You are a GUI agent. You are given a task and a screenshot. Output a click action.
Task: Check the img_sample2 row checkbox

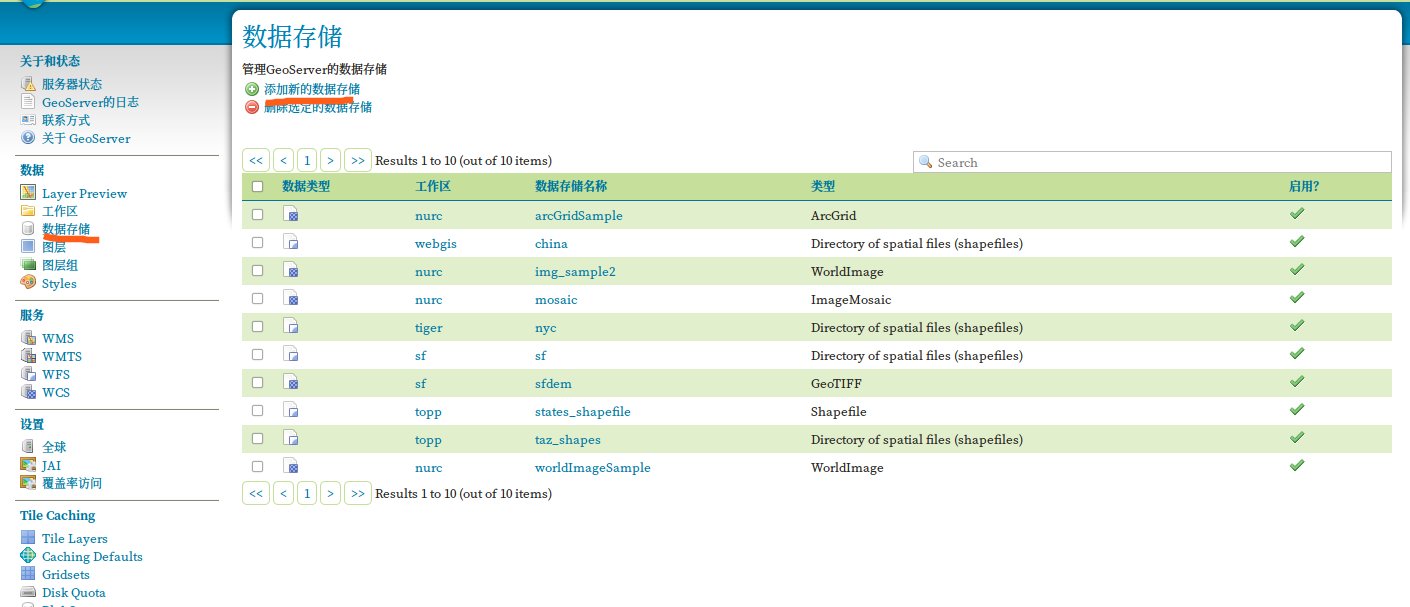click(258, 270)
